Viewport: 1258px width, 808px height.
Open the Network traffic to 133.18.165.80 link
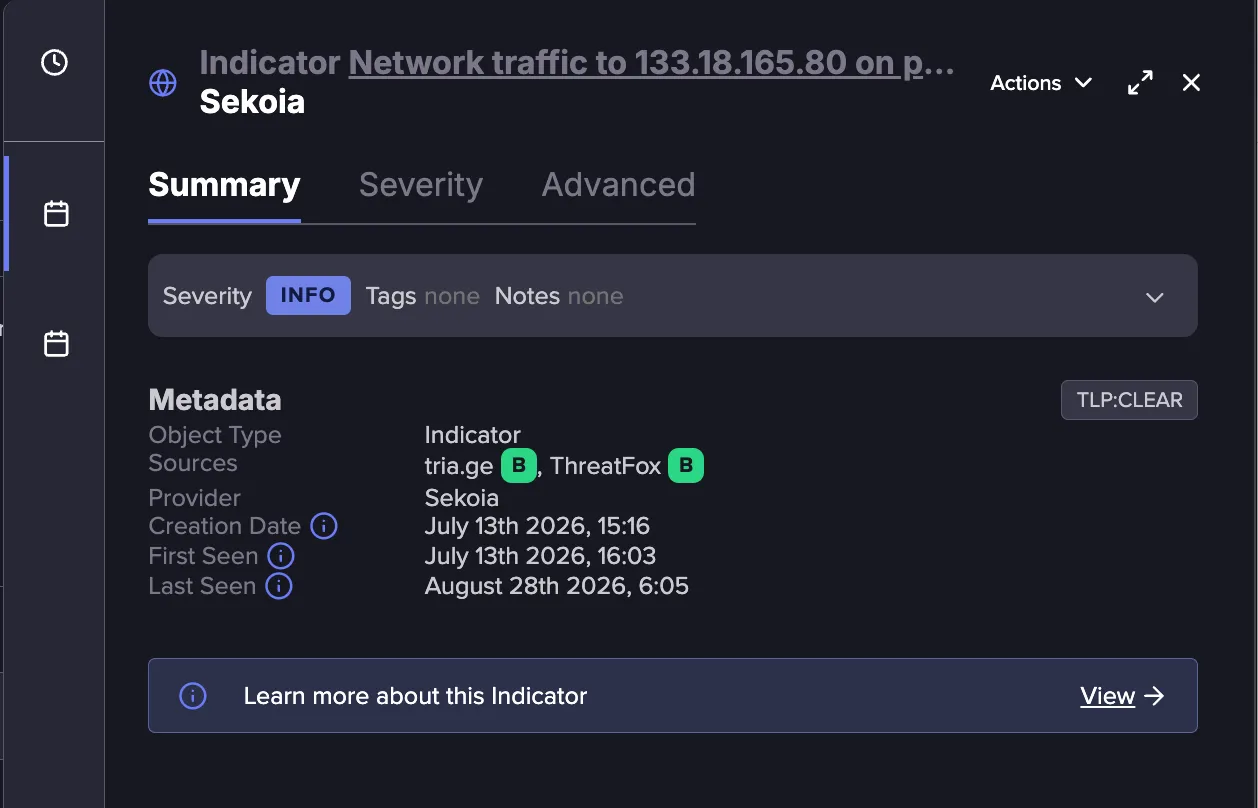[651, 63]
